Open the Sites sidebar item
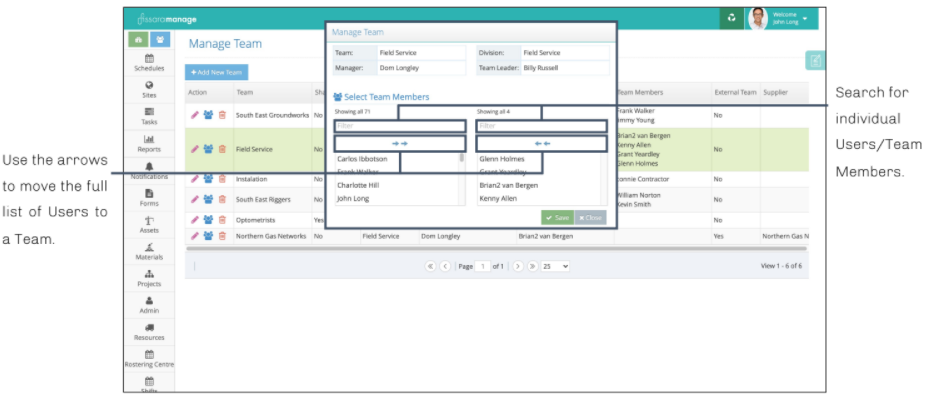The image size is (927, 400). coord(149,90)
